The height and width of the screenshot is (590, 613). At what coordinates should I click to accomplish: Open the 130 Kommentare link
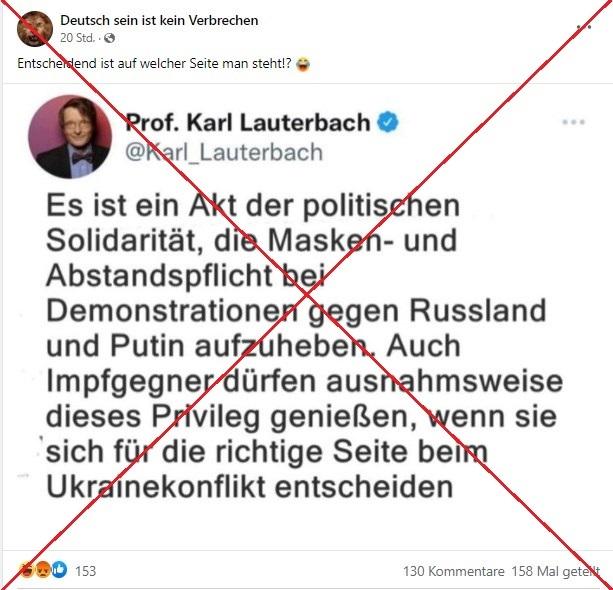[453, 571]
